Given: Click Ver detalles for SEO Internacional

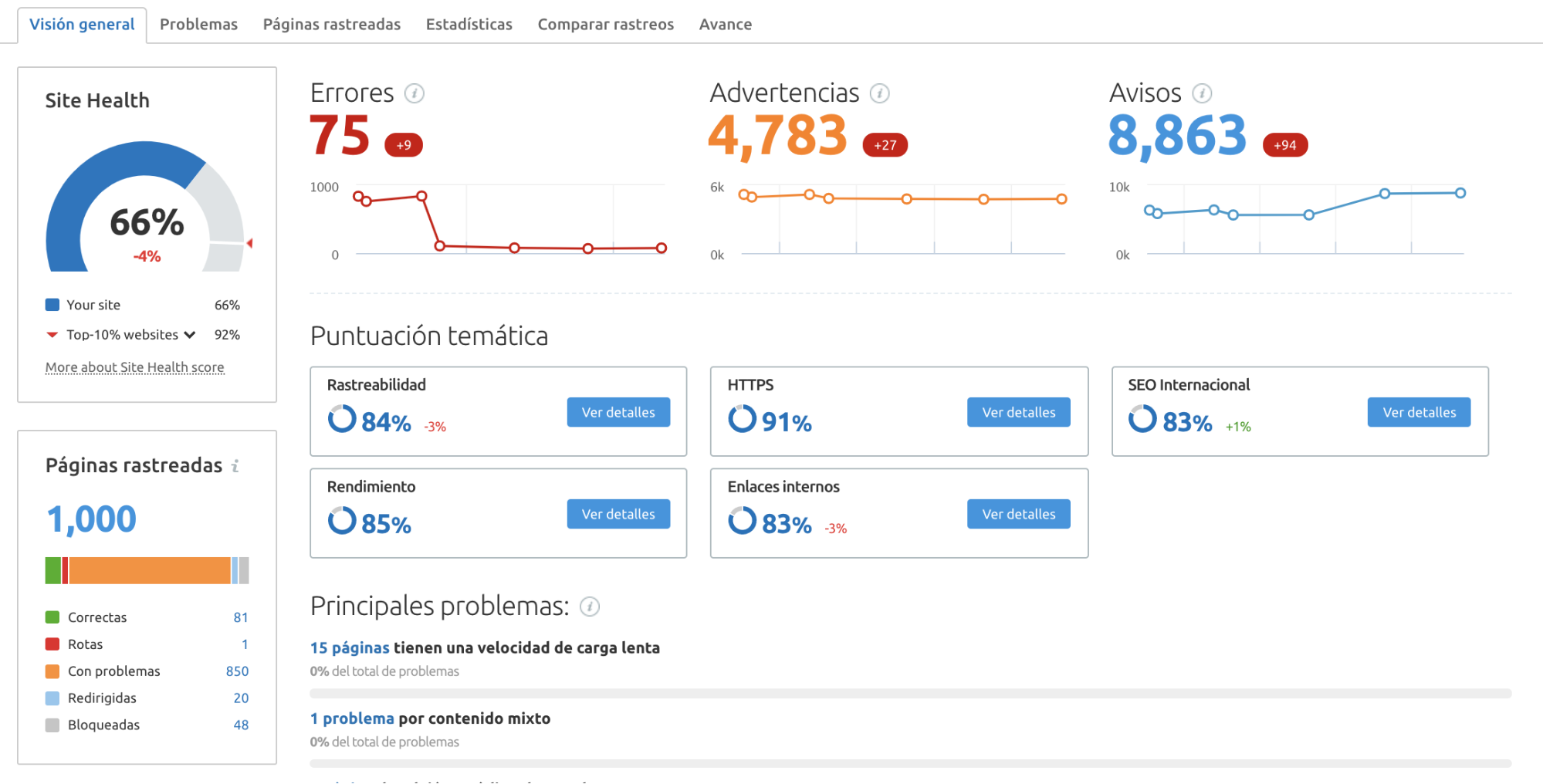Looking at the screenshot, I should pos(1419,412).
